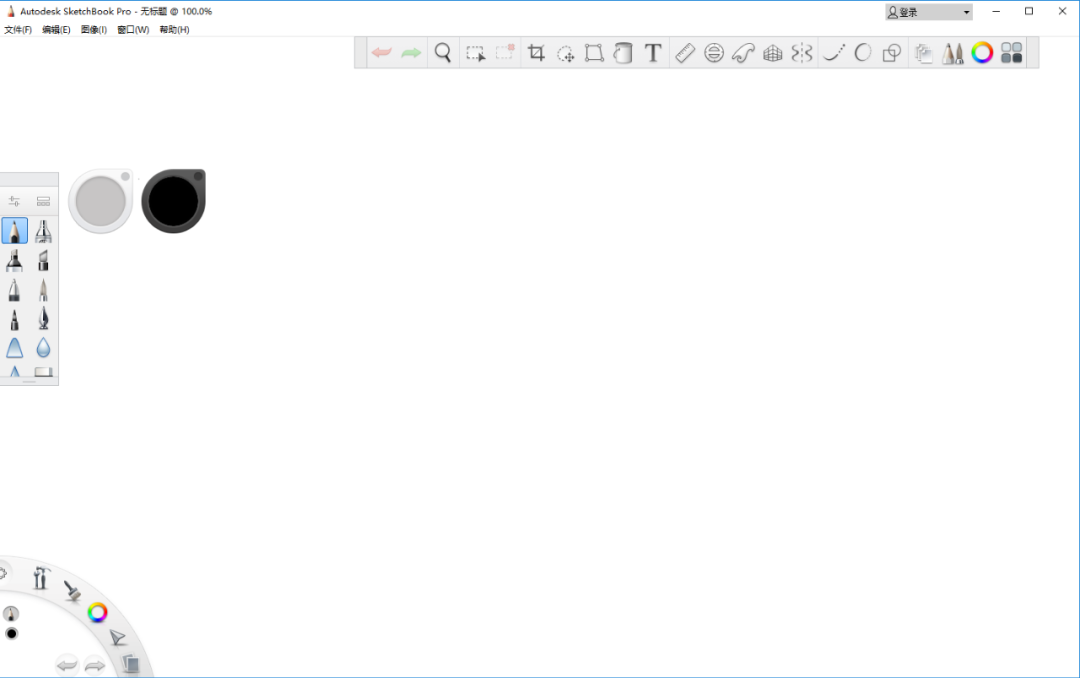Toggle the Color Editor wheel in toolbar
Image resolution: width=1080 pixels, height=678 pixels.
[x=982, y=53]
